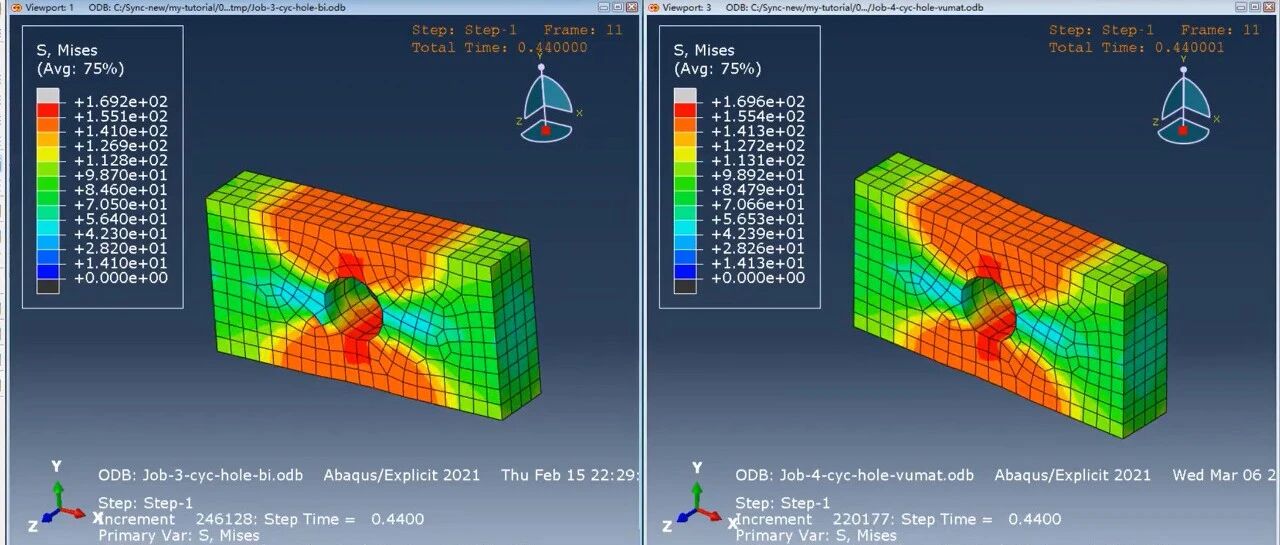
Task: Click red +1.692e+02 legend swatch in Viewport 1
Action: tap(48, 109)
